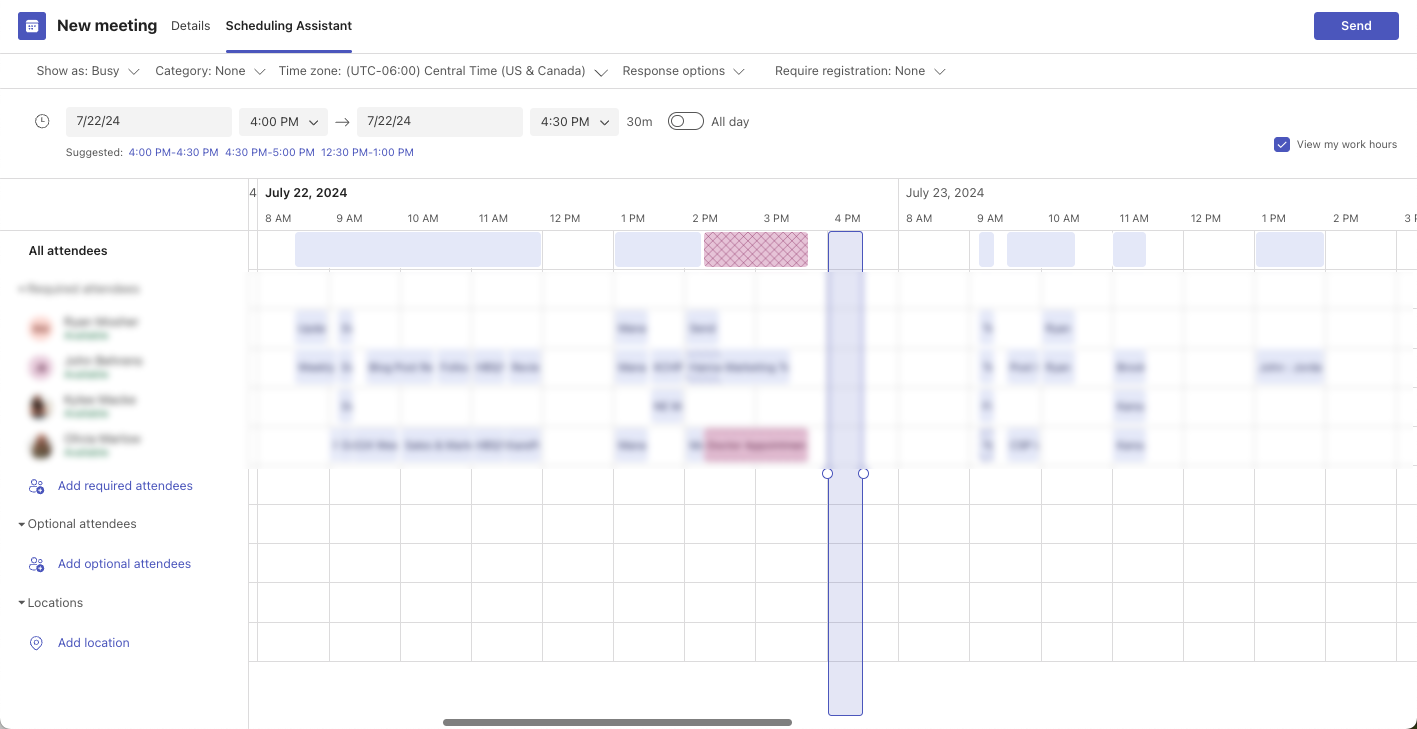Select the 12:30 PM-1:00 PM suggested time

[x=366, y=152]
